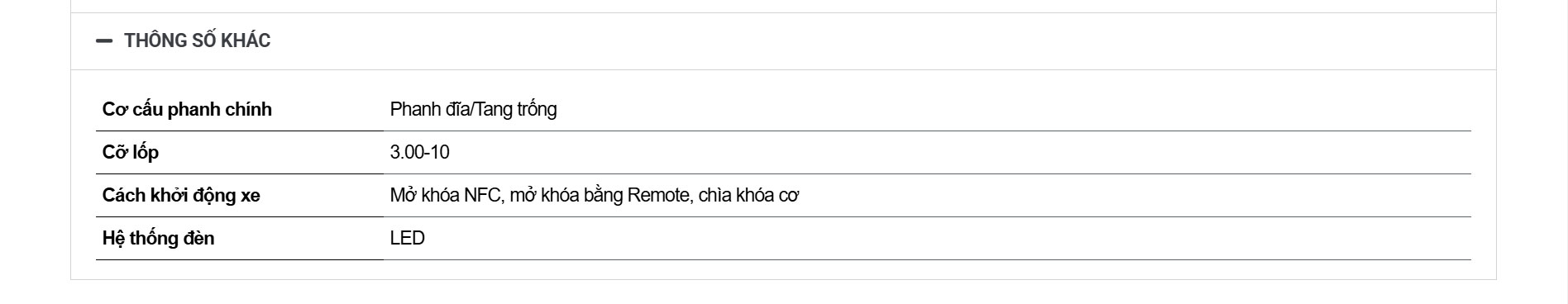Click the 'mở khóa bằng' text
This screenshot has width=1568, height=304.
coord(566,195)
